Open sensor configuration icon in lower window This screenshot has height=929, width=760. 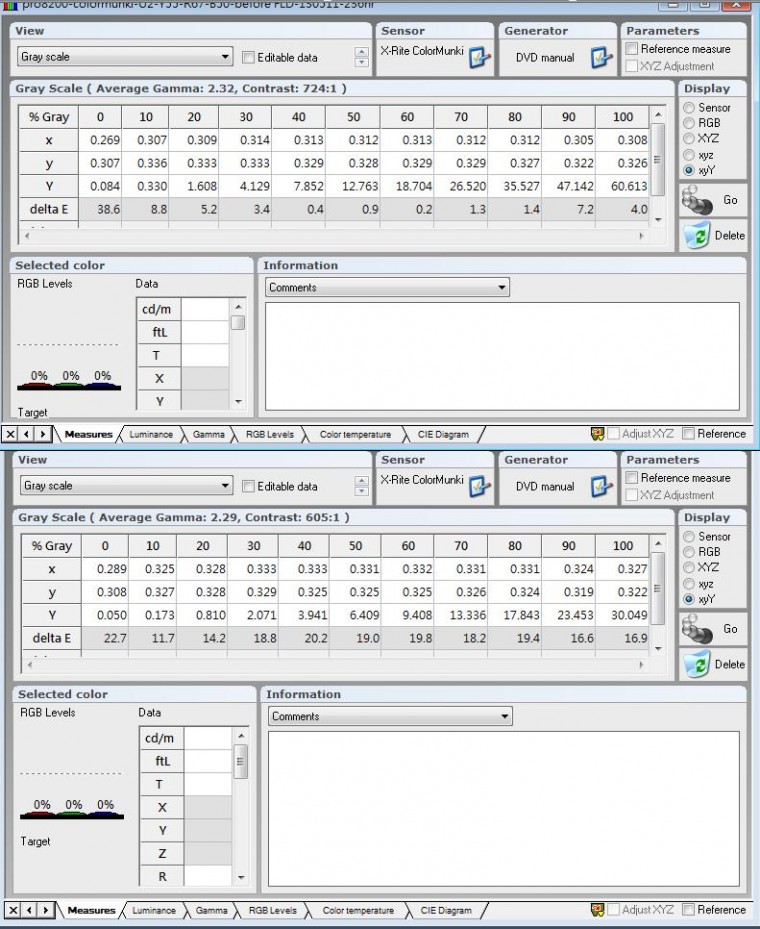point(479,486)
